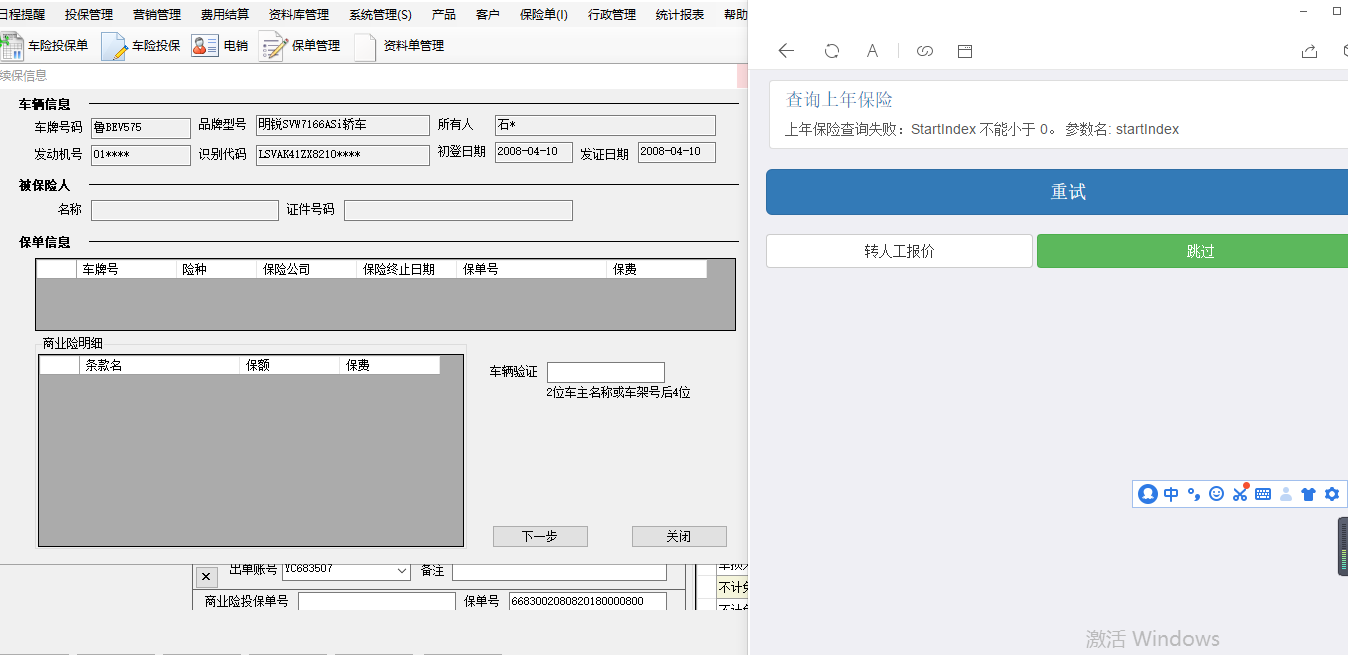The height and width of the screenshot is (655, 1348).
Task: Click the 品牌型号 field 明锐SVW7166ASi轿车
Action: [x=343, y=125]
